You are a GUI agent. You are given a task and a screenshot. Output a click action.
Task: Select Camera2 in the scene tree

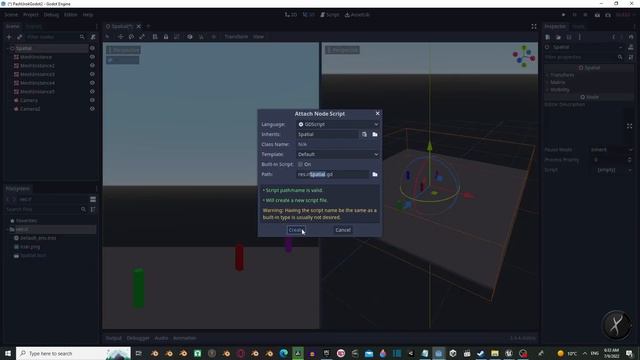(x=30, y=109)
